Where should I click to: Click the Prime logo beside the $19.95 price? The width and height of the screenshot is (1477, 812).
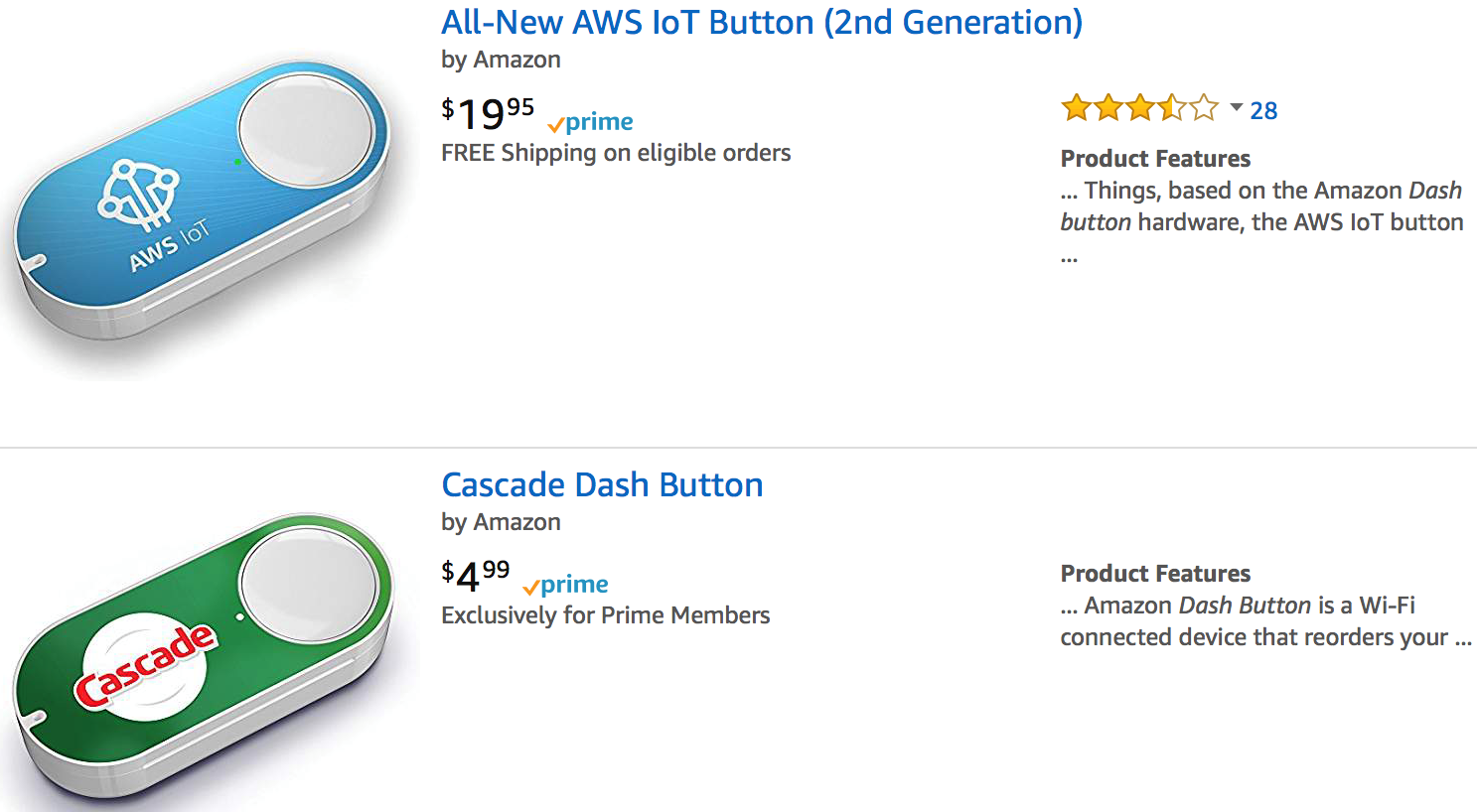tap(591, 122)
